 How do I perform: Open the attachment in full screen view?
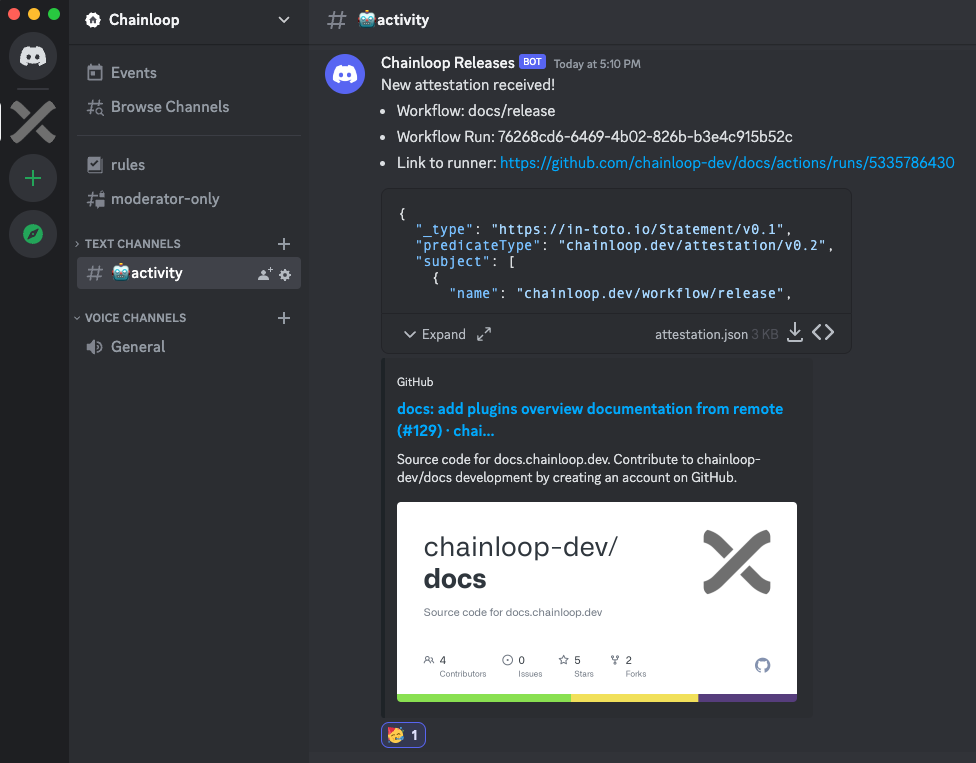click(x=484, y=334)
